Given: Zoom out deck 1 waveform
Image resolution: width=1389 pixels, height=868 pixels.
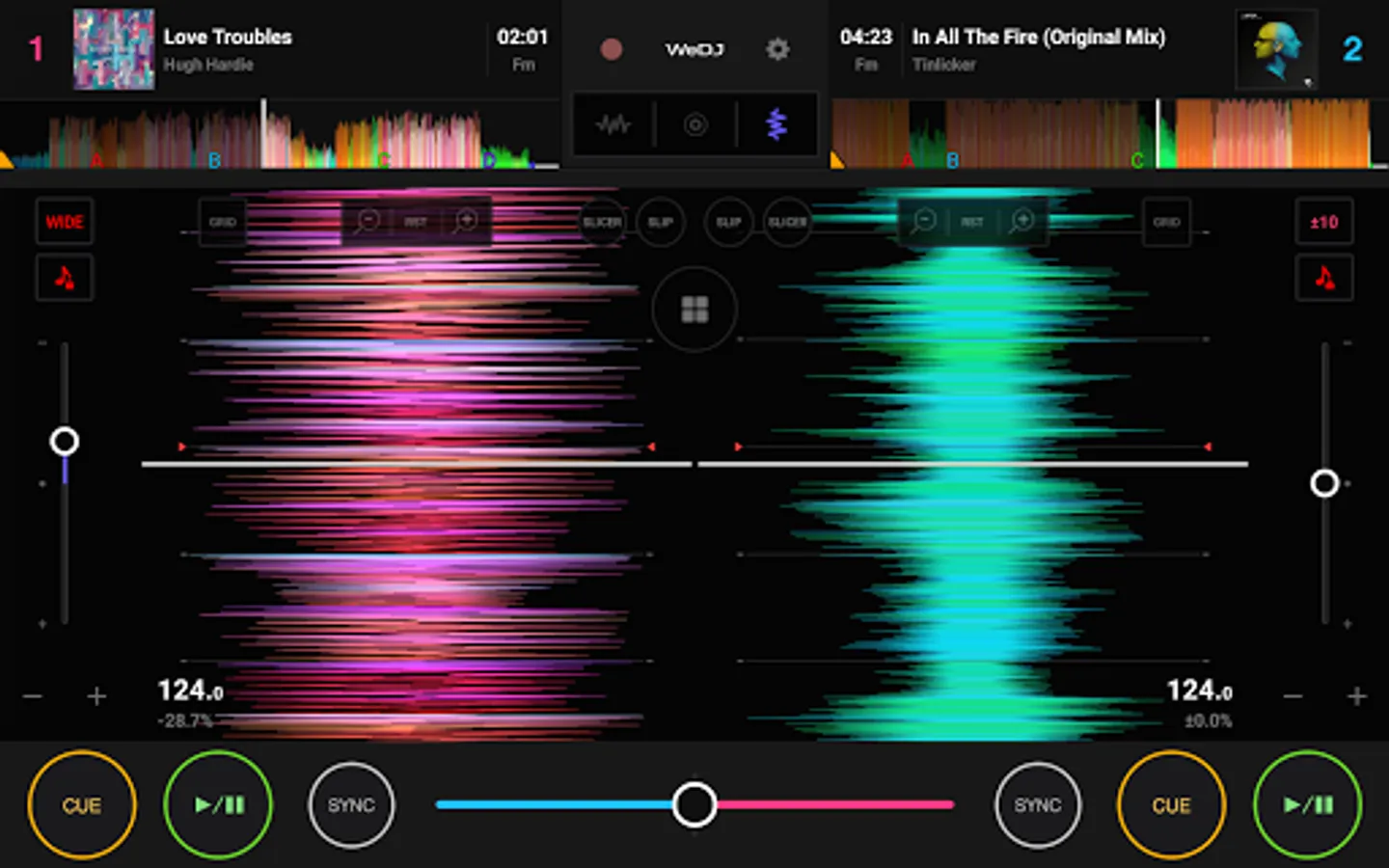Looking at the screenshot, I should point(368,222).
